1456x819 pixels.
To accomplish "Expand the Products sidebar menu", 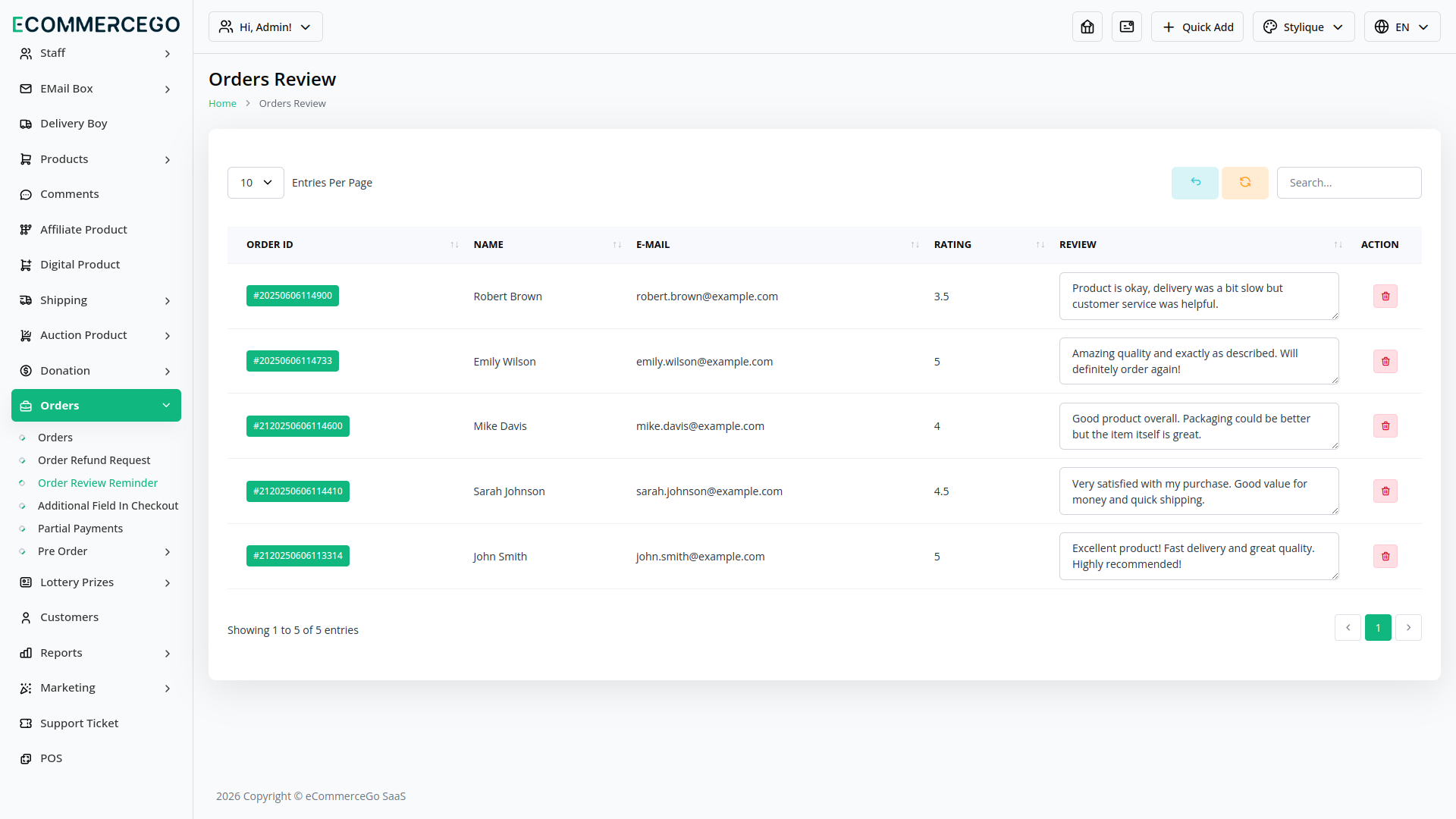I will coord(96,159).
